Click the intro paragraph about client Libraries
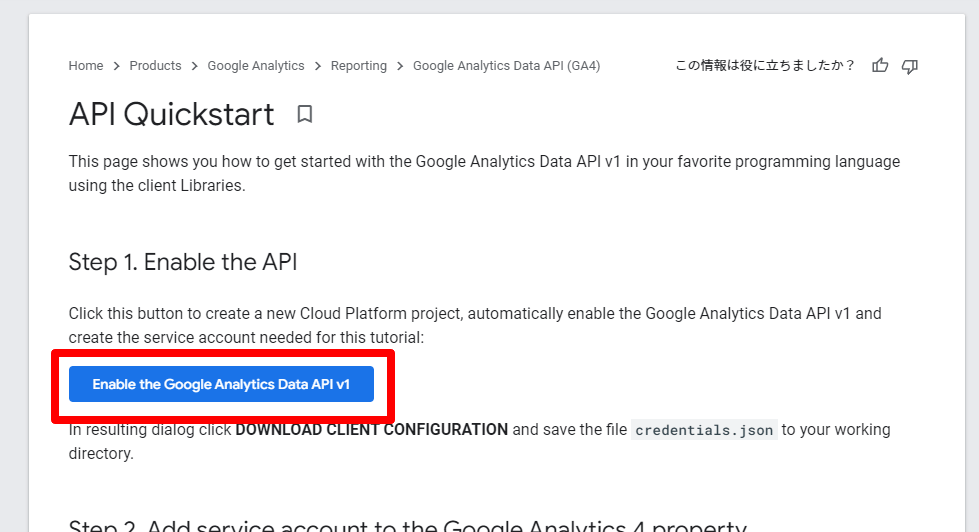Image resolution: width=979 pixels, height=532 pixels. coord(484,173)
